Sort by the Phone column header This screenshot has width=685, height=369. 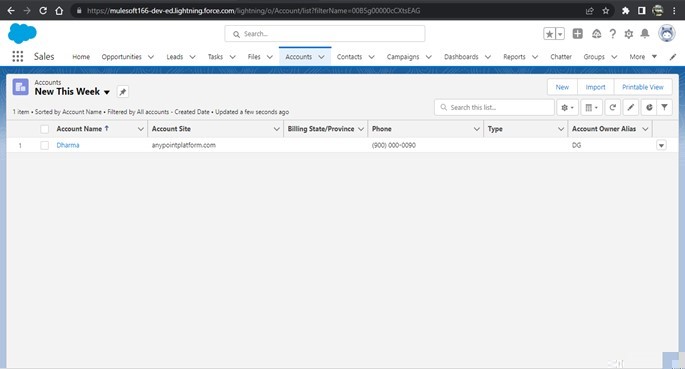[x=381, y=129]
